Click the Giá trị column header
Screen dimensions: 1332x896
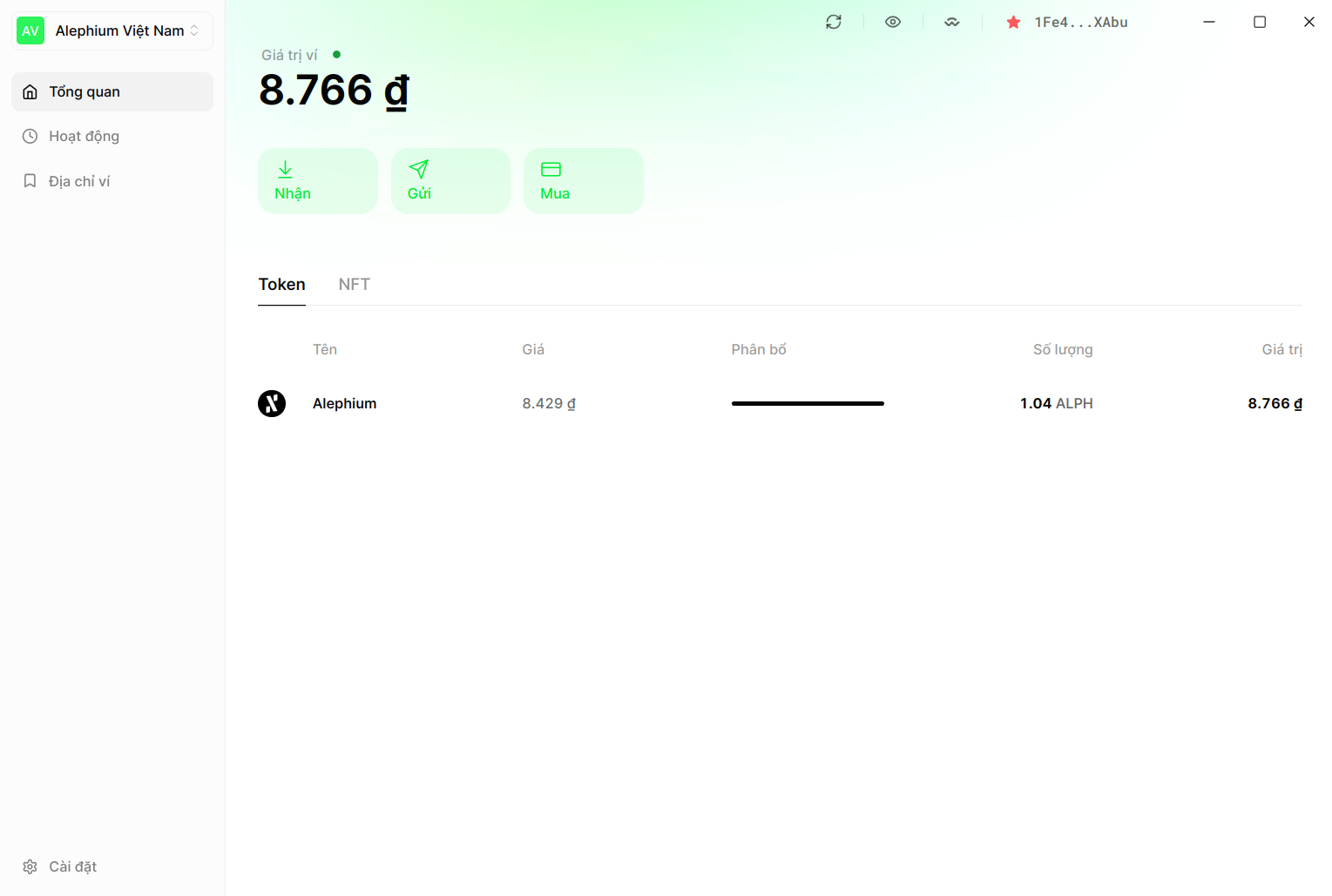point(1282,349)
